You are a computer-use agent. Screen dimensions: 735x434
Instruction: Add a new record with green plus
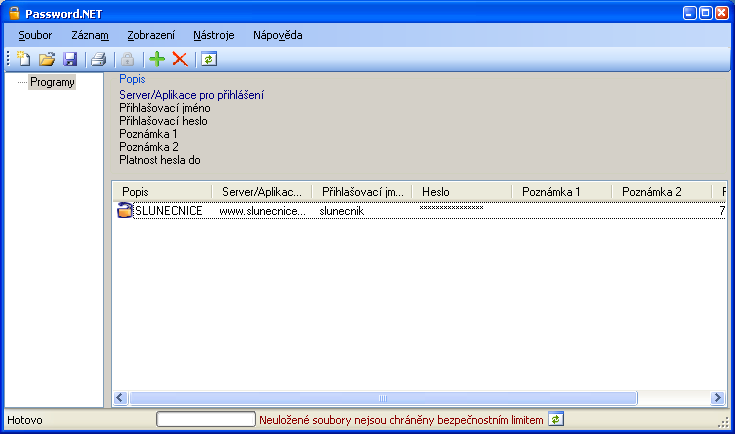click(x=157, y=59)
